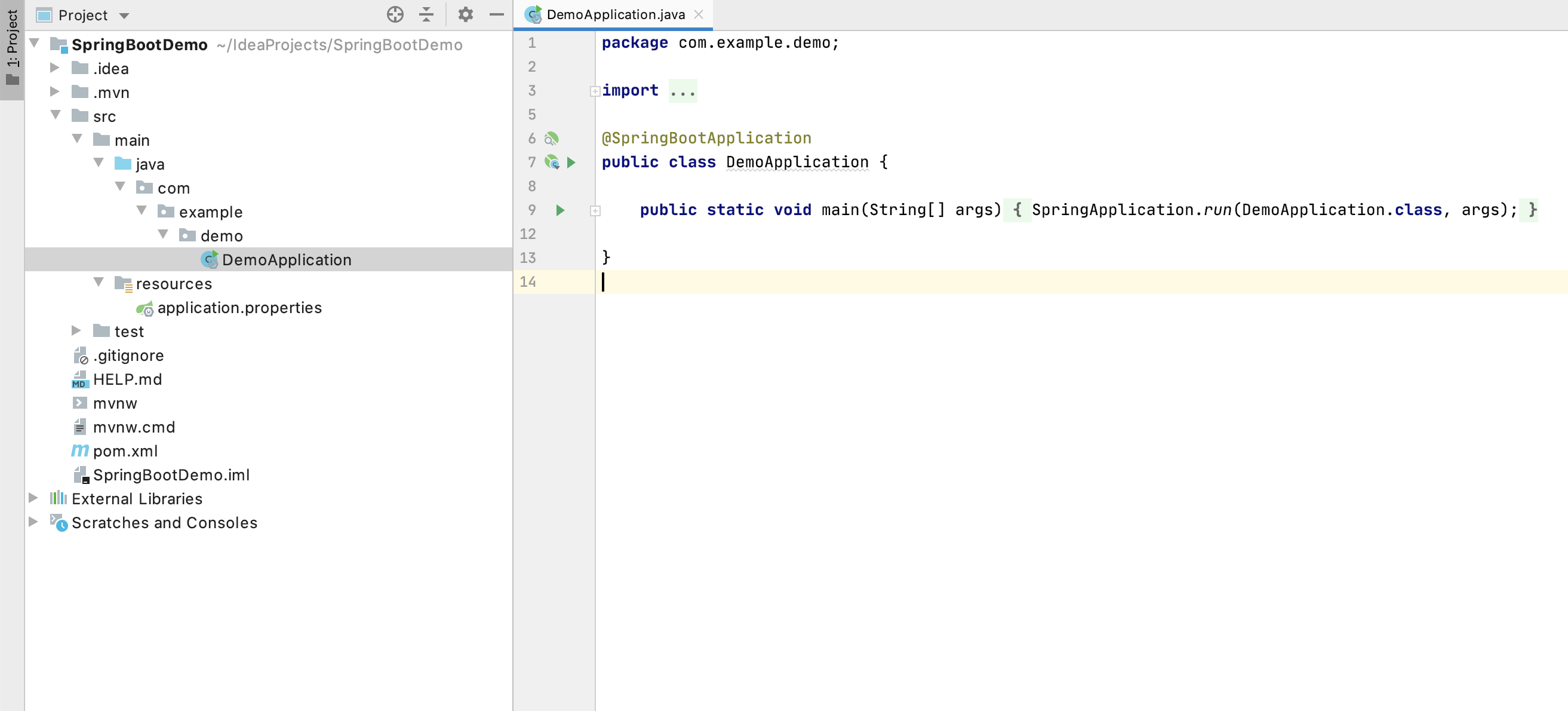Click the Collapse All icon in Project toolbar
Screen dimensions: 1568x711
pyautogui.click(x=426, y=14)
